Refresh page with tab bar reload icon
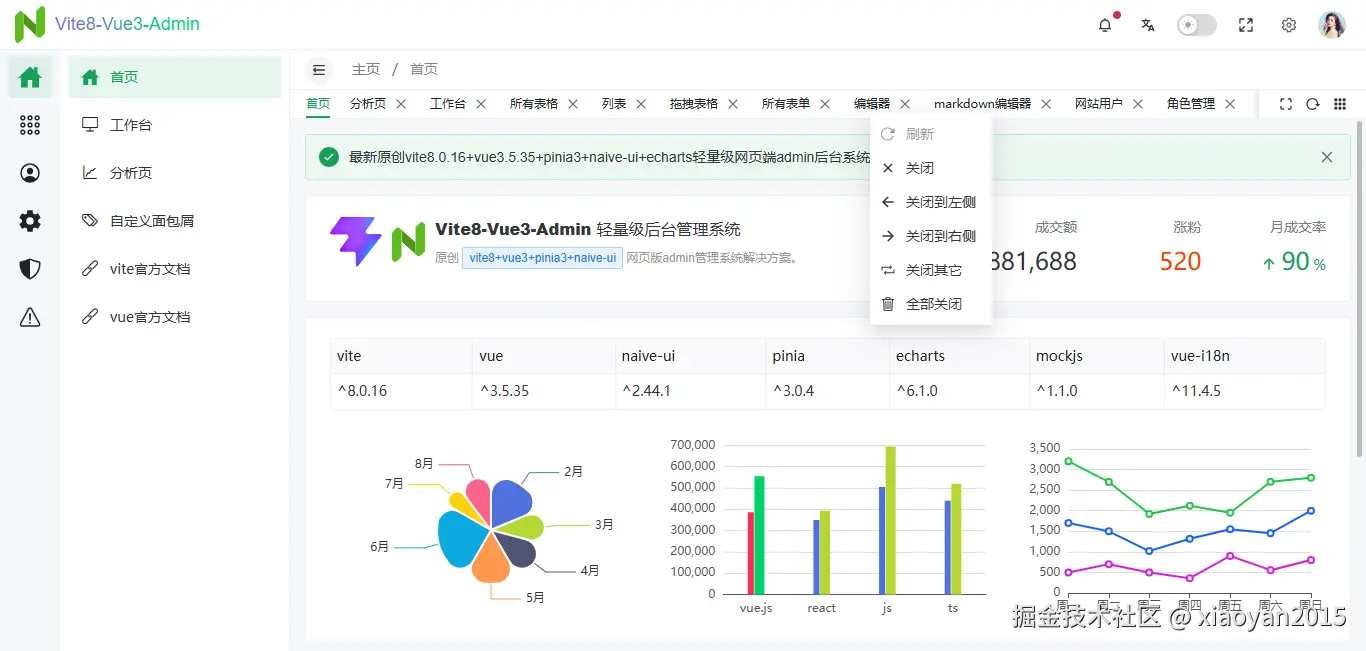Screen dimensions: 1366x651 1313,104
